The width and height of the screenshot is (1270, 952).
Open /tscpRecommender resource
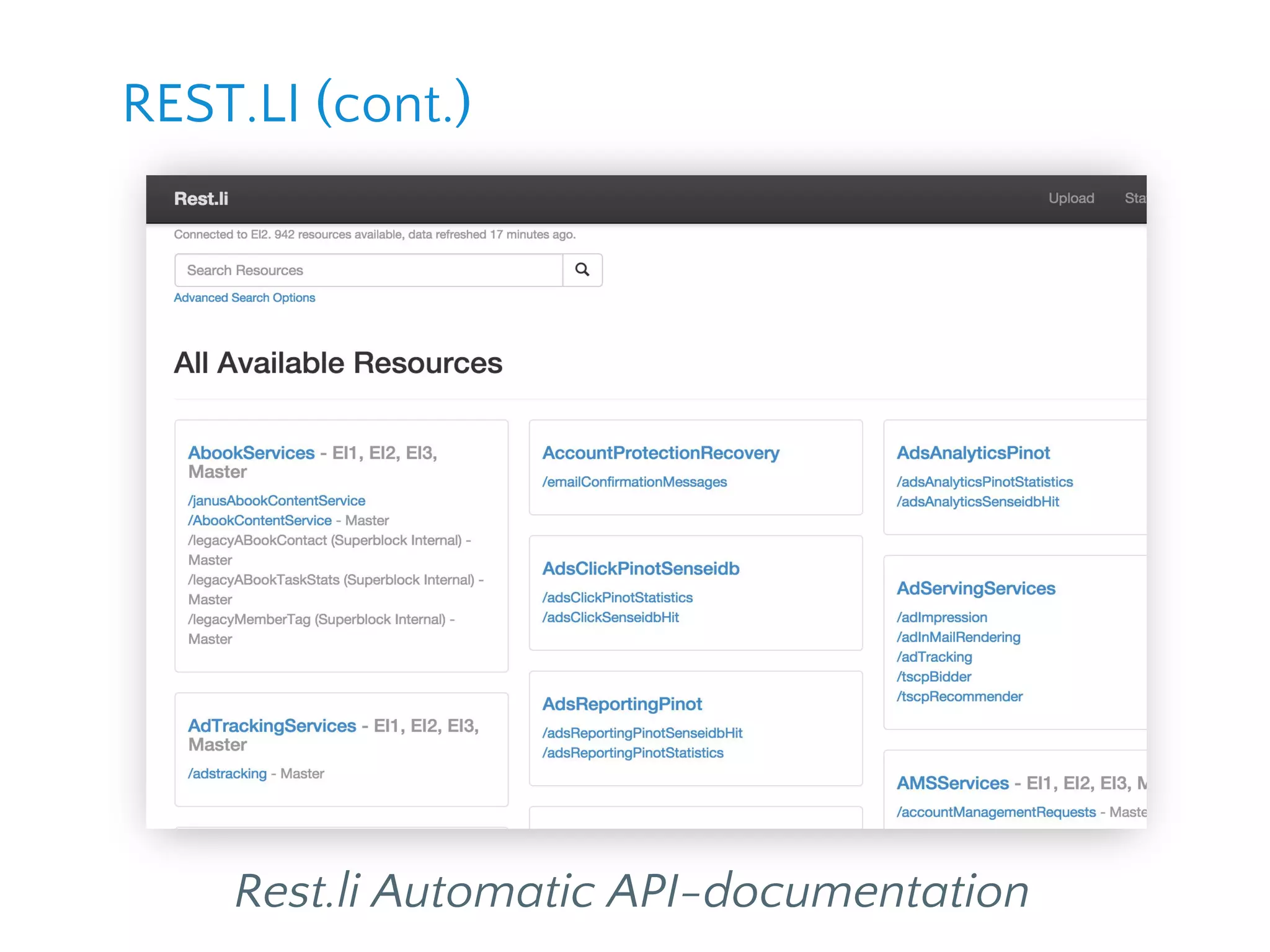point(960,697)
